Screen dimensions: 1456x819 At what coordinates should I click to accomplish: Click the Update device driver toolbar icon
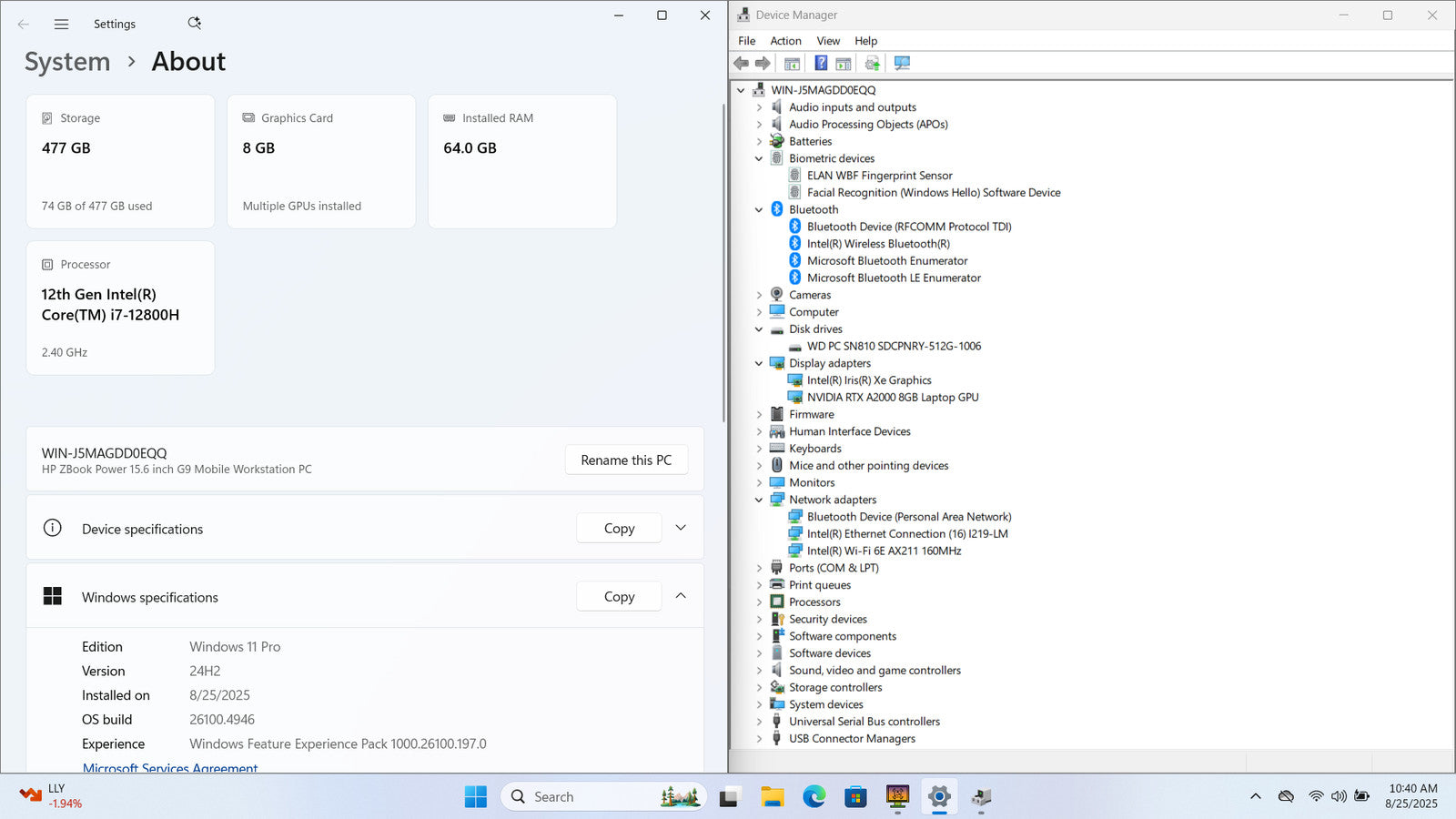tap(872, 64)
